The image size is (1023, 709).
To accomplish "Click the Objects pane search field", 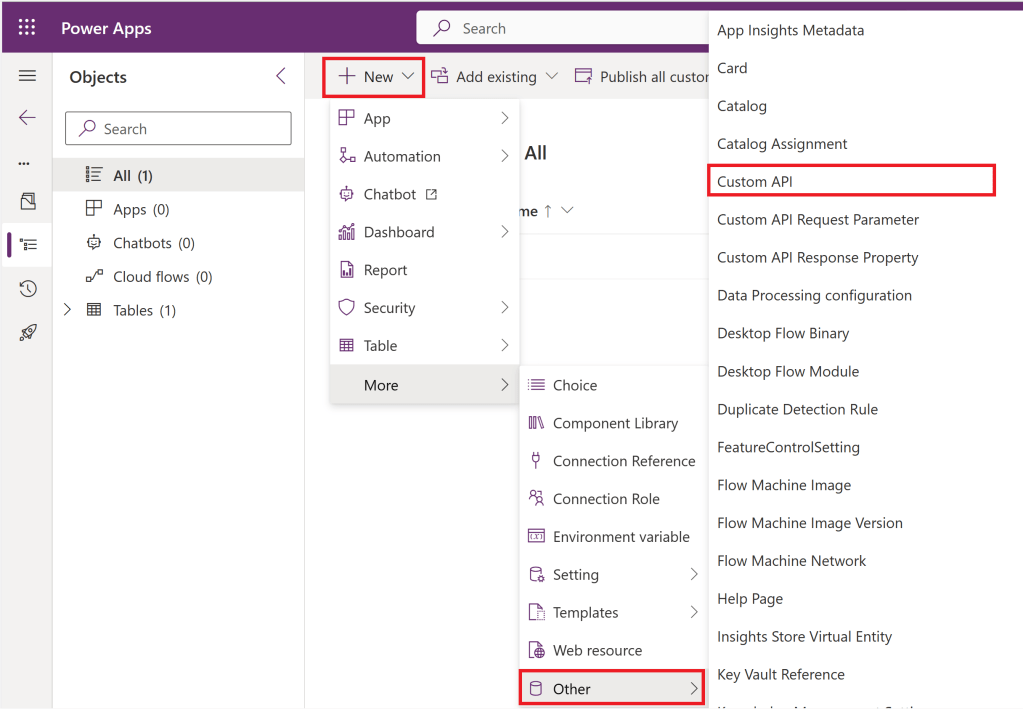I will tap(178, 129).
